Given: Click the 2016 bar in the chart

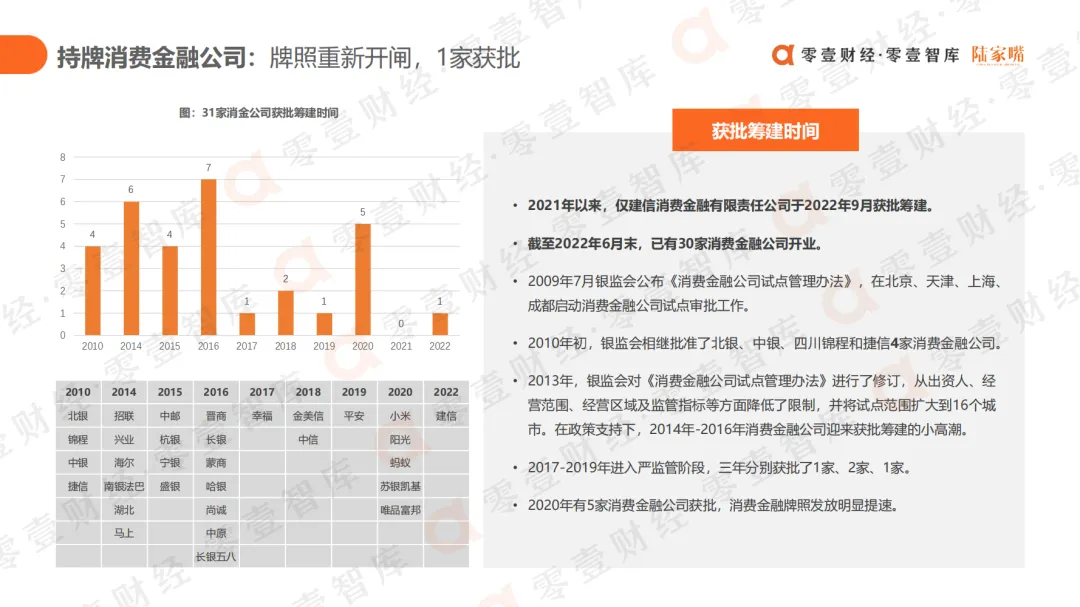Looking at the screenshot, I should pos(208,257).
